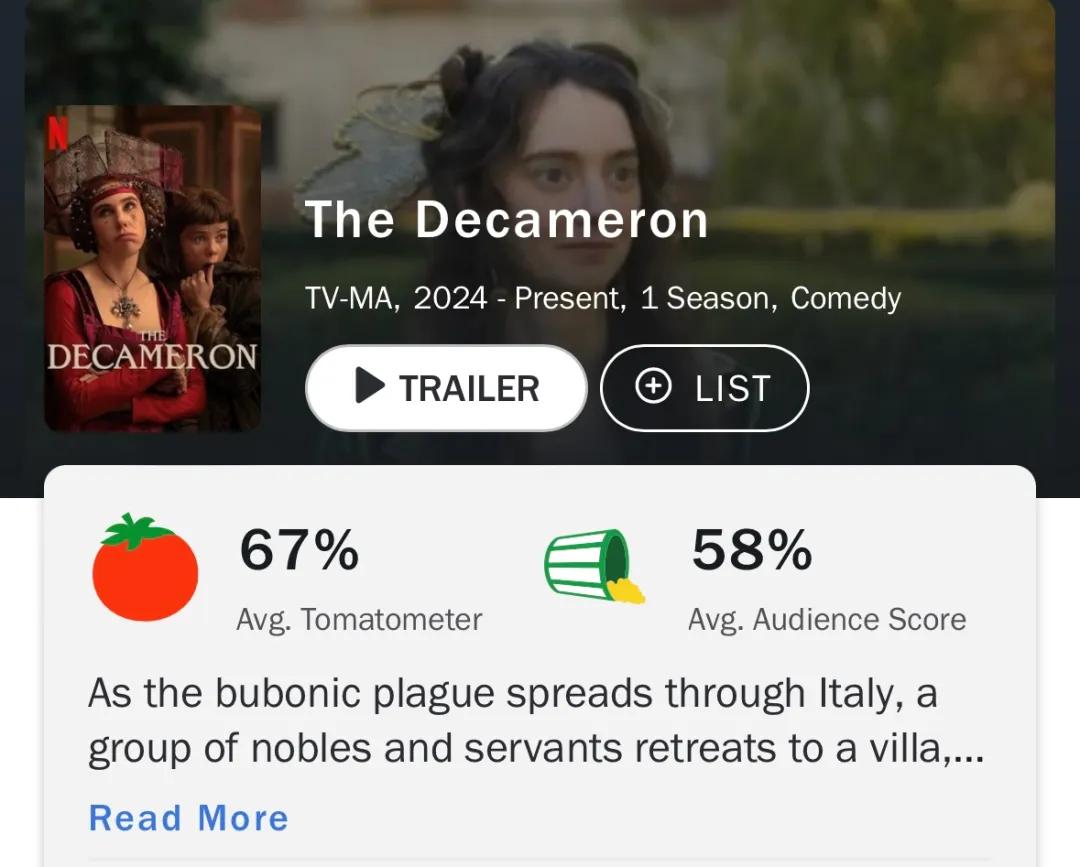Click the Comedy genre text

coord(845,298)
